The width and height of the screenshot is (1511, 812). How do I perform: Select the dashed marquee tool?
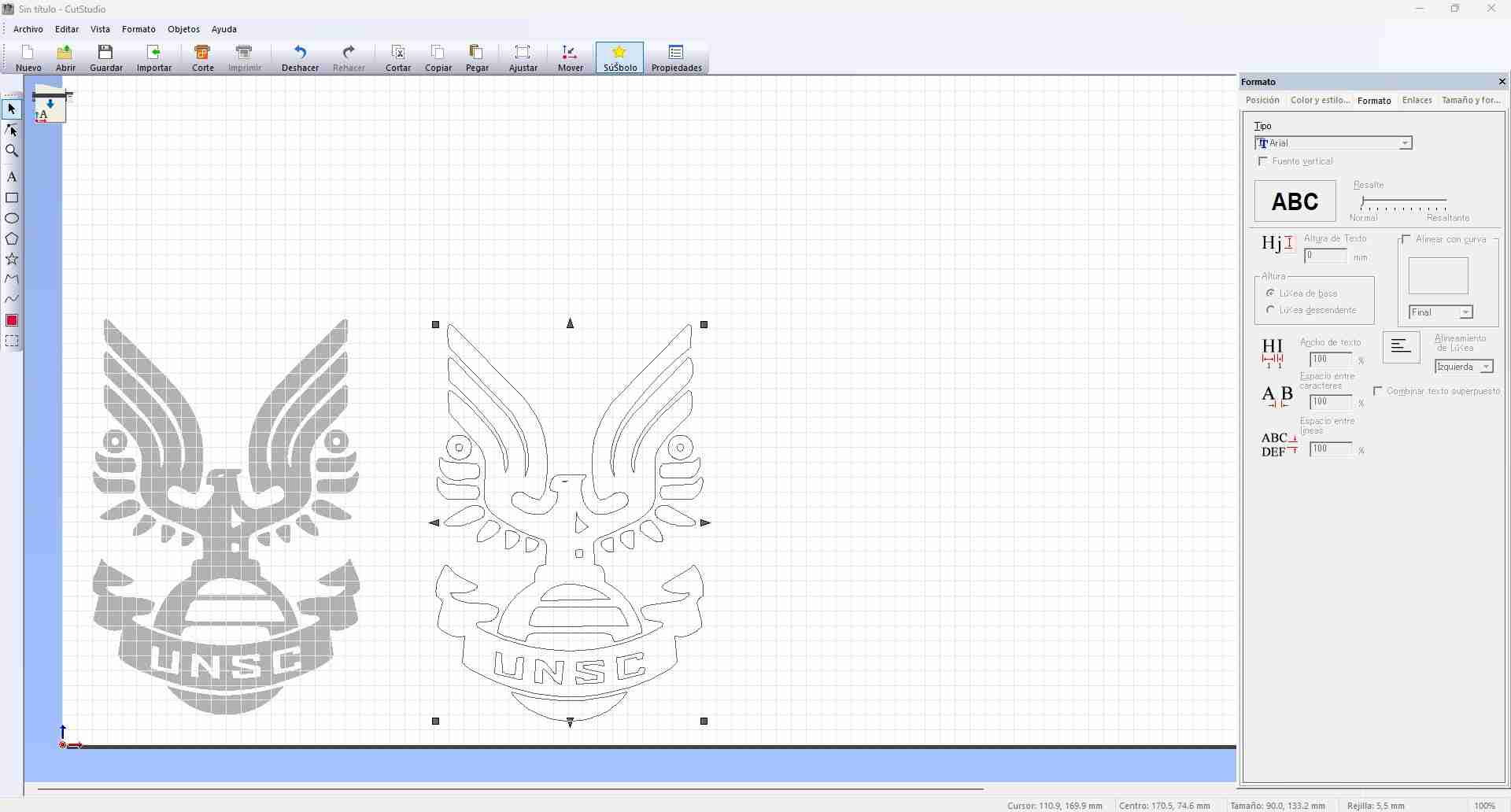(x=12, y=341)
